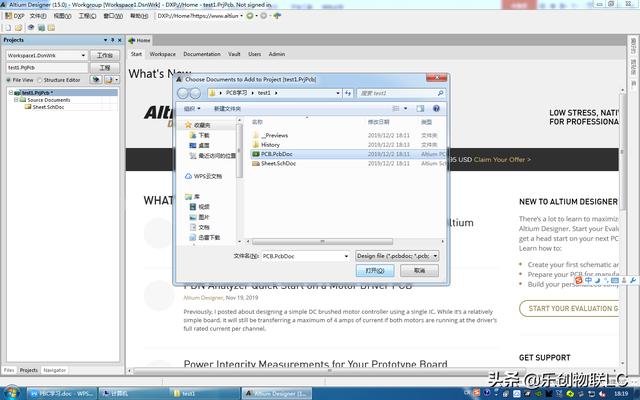Click the 工作台 button
640x400 pixels.
click(104, 55)
